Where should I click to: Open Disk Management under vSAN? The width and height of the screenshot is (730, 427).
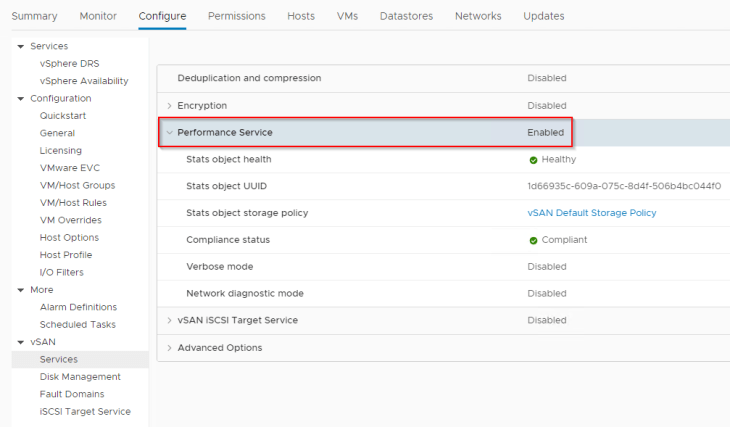pos(80,377)
